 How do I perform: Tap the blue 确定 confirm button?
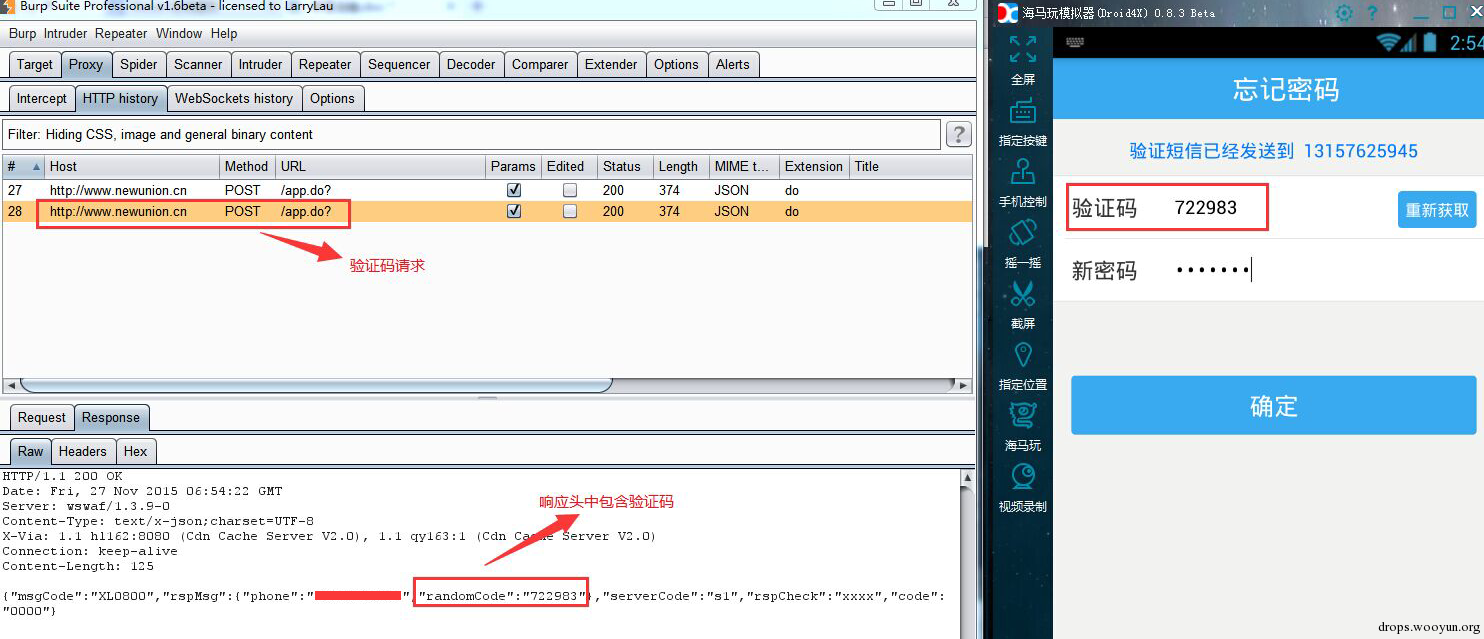coord(1273,406)
